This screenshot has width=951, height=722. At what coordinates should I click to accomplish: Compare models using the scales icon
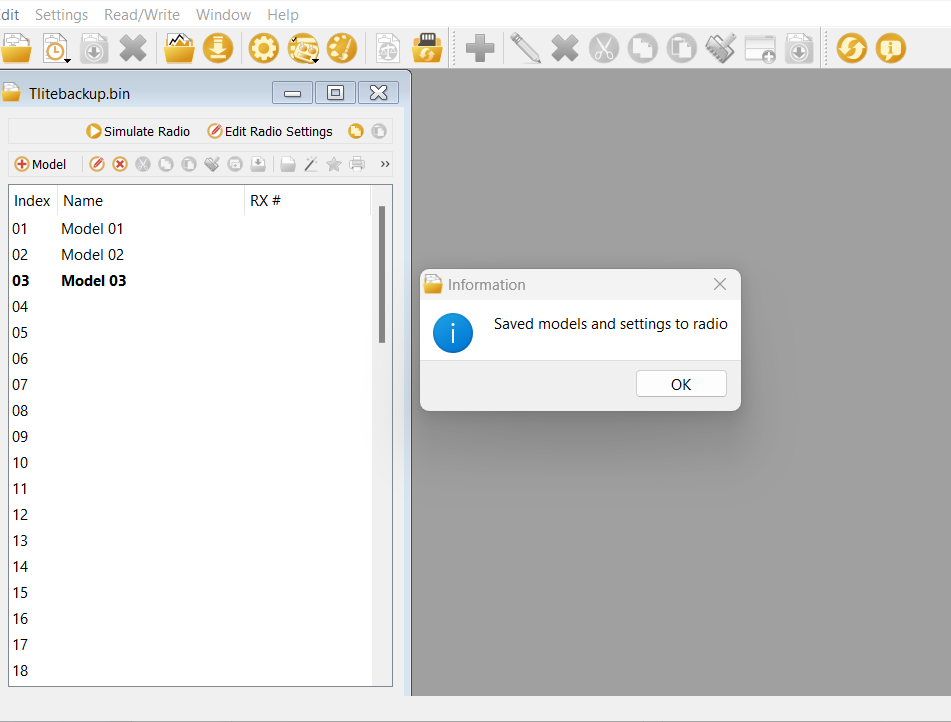coord(387,47)
